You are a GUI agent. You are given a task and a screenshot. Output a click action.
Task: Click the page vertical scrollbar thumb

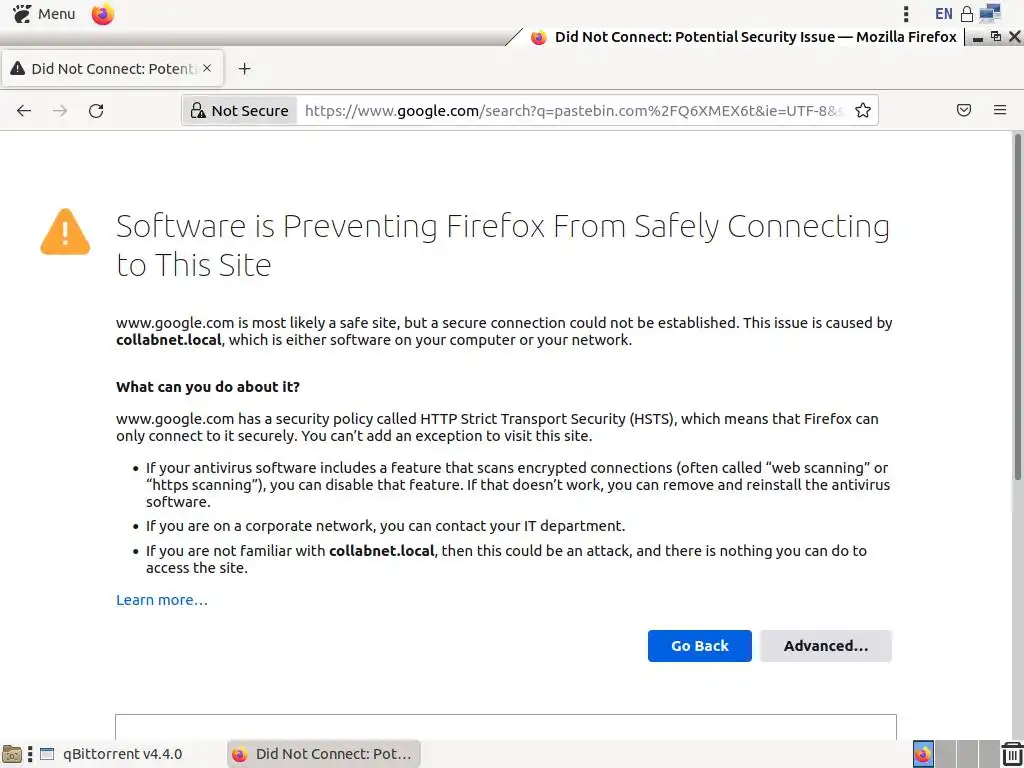point(1018,300)
